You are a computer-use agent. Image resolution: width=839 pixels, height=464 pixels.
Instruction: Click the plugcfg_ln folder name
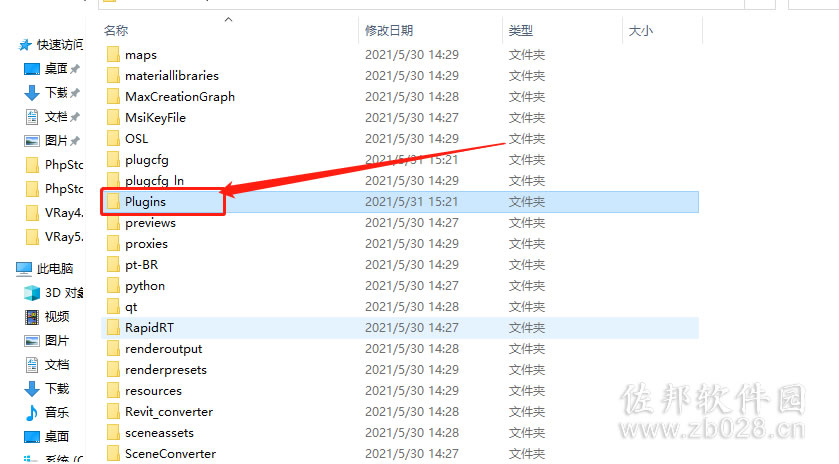(154, 180)
